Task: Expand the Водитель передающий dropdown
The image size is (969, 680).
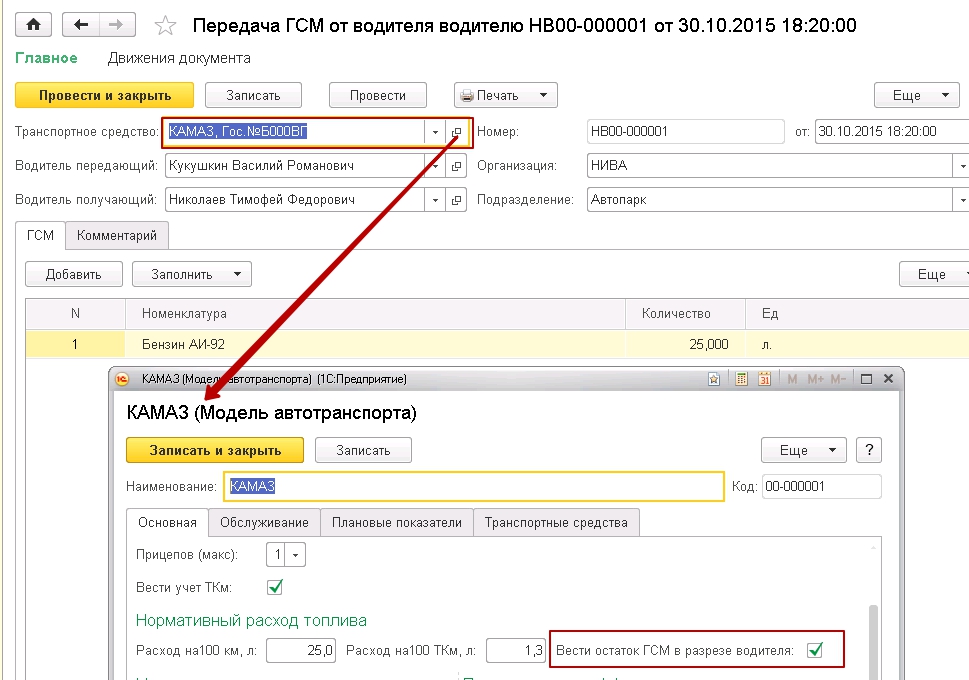Action: pos(435,166)
